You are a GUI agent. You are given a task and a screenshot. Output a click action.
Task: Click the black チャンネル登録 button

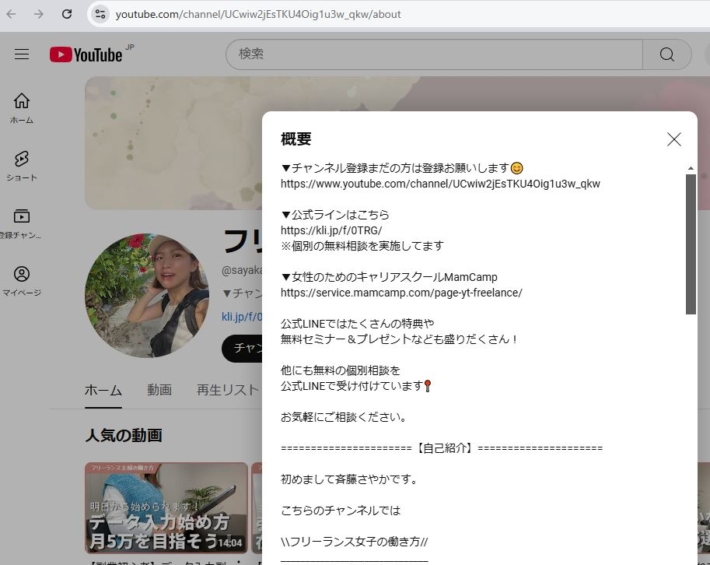click(242, 349)
